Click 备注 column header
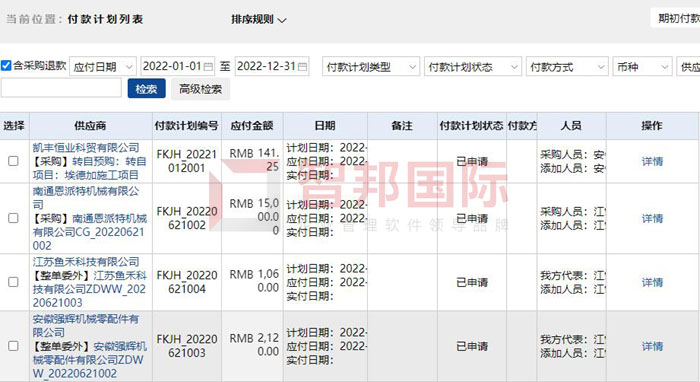Screen dimensions: 700x382 tap(402, 126)
